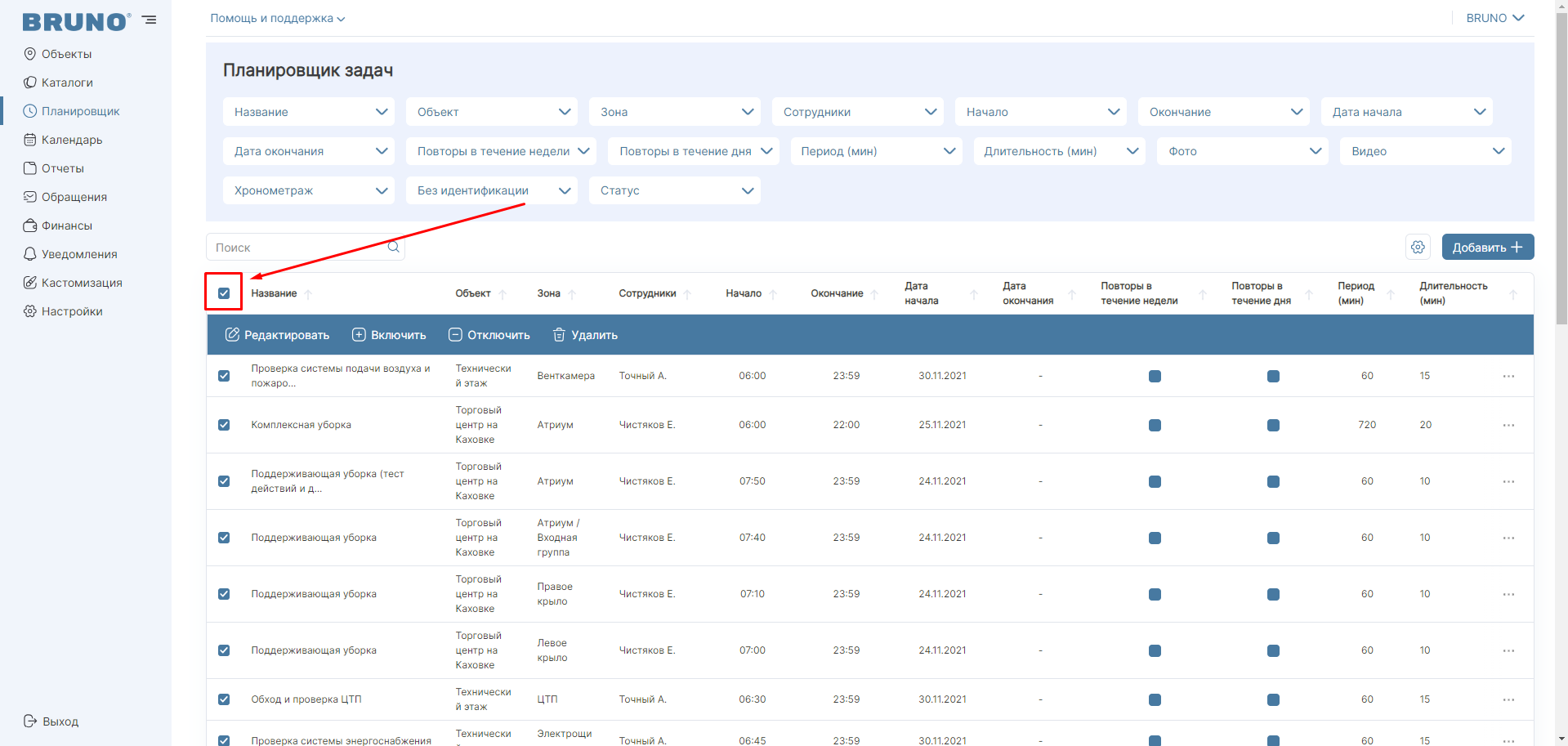Click Включить in bulk action bar
Screen dimensions: 1568x746
point(389,335)
